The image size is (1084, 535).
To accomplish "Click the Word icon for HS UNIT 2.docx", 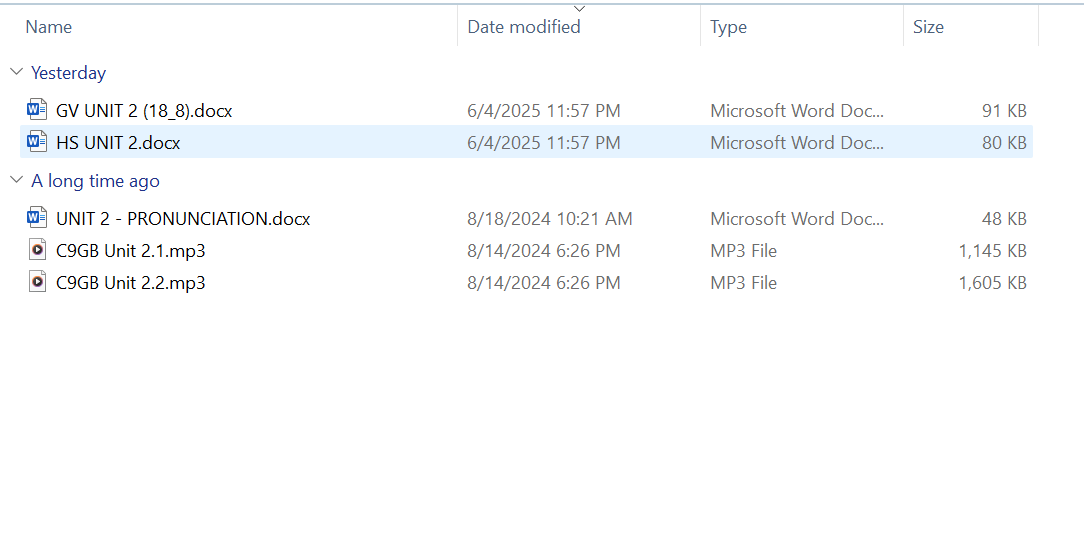I will pyautogui.click(x=37, y=142).
